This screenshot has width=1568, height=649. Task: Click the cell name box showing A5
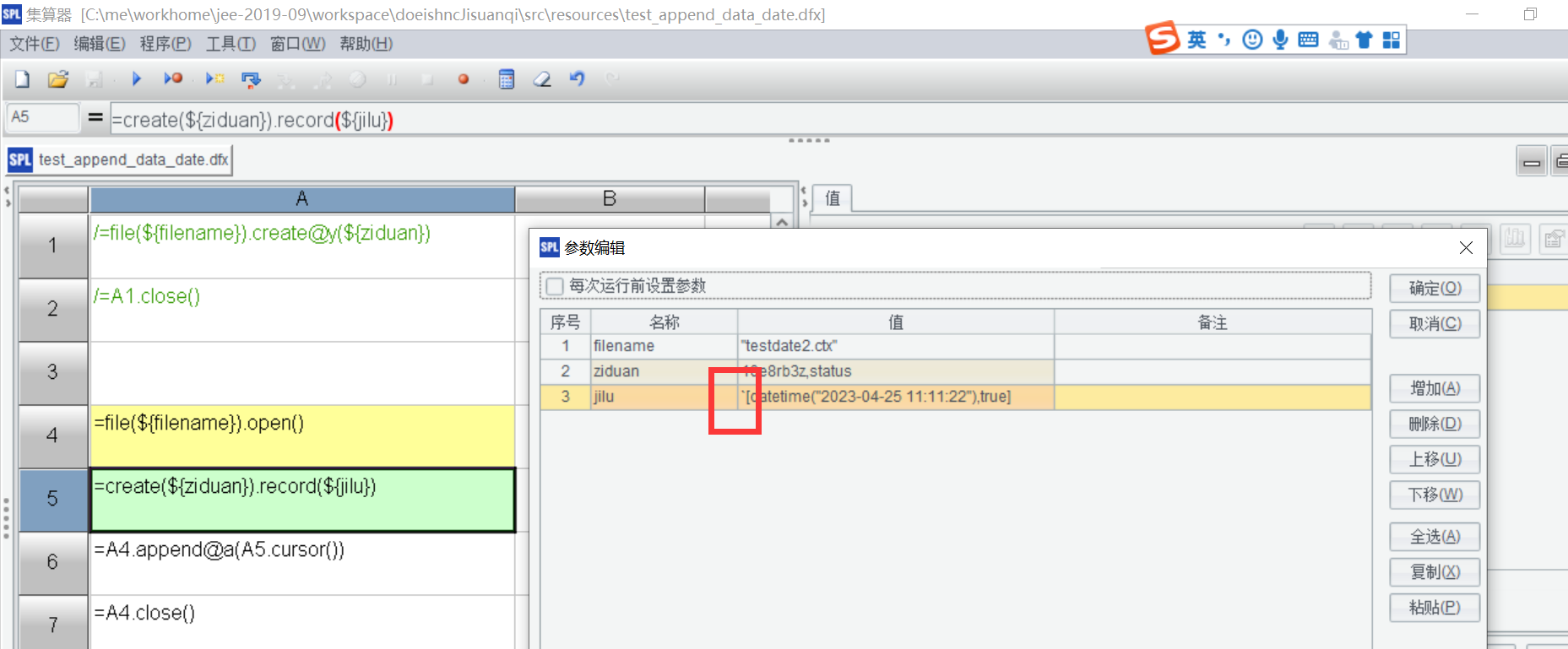(42, 117)
